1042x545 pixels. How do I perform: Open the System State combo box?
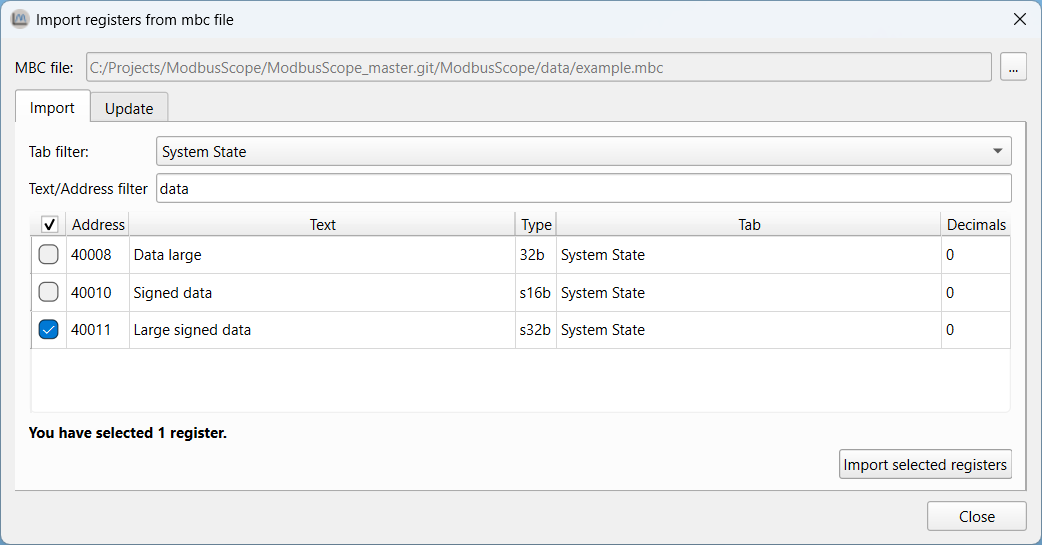(583, 151)
